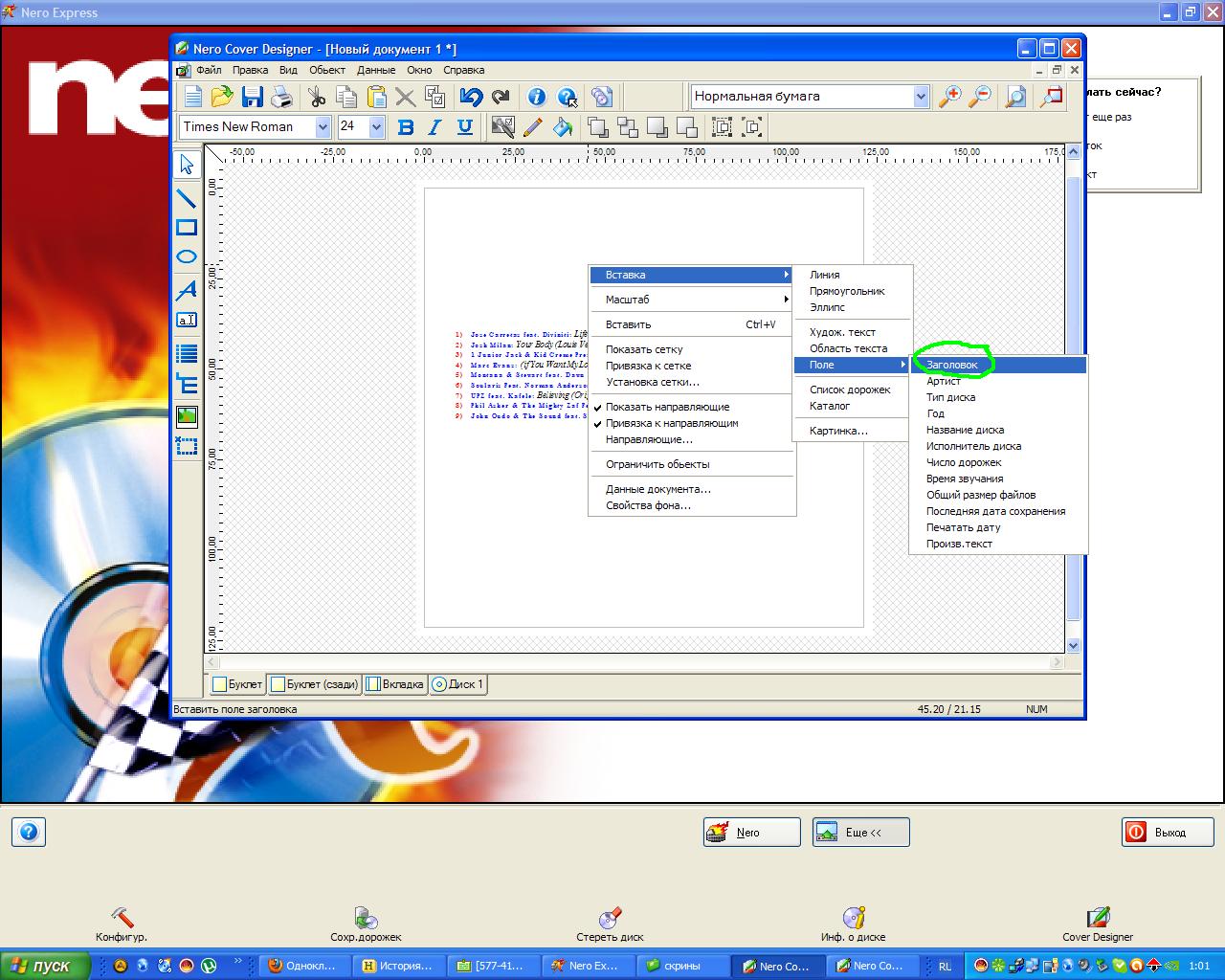Open the blue info icon
Image resolution: width=1225 pixels, height=980 pixels.
pos(537,96)
